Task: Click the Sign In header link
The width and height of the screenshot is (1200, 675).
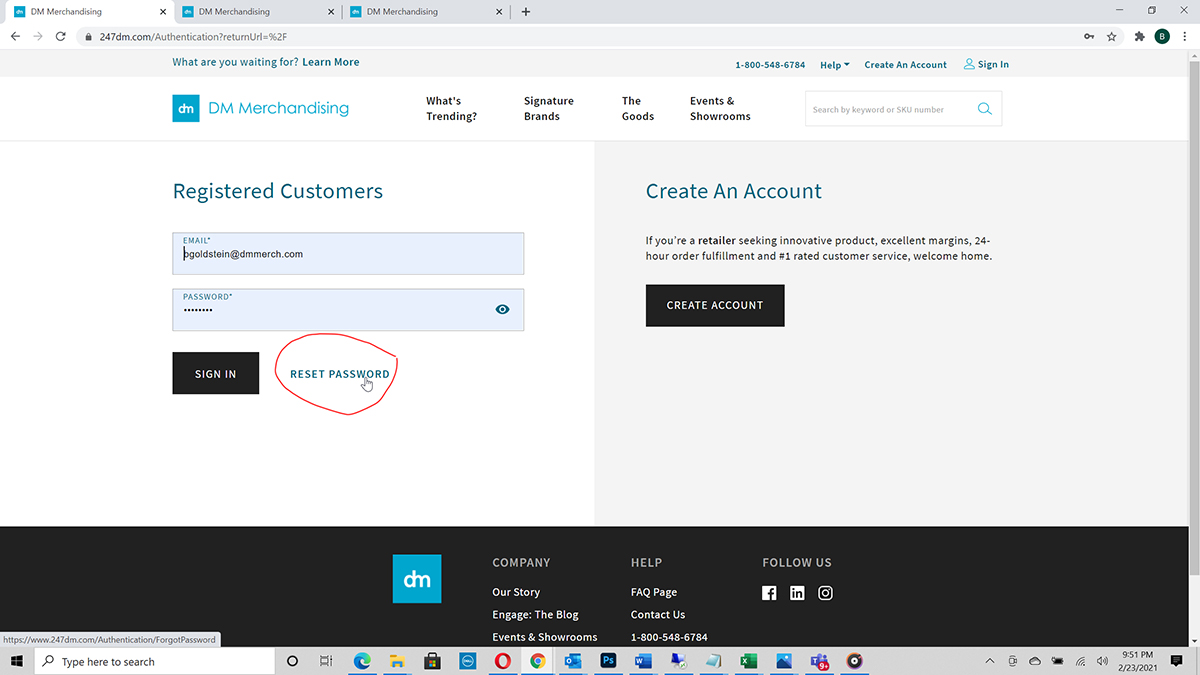Action: pyautogui.click(x=986, y=65)
